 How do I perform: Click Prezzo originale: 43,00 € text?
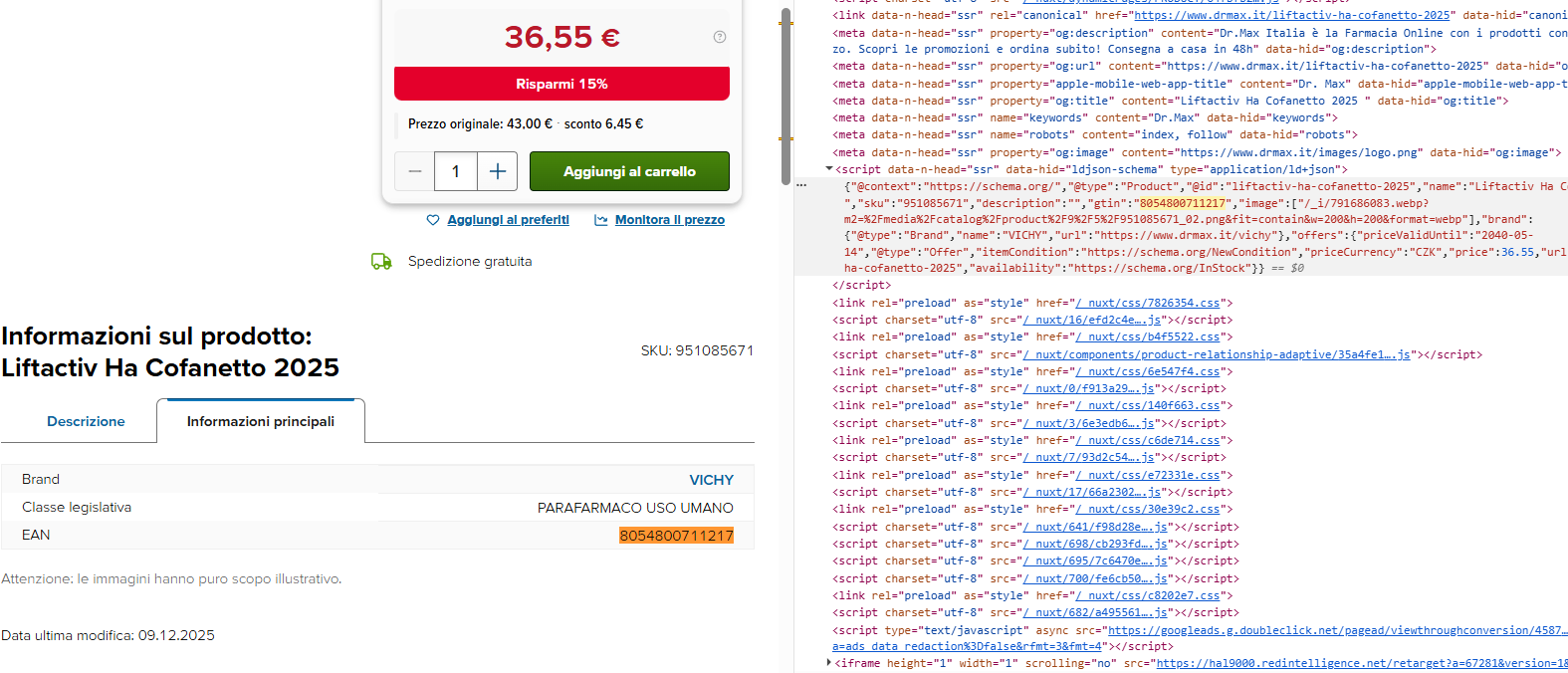pos(480,124)
